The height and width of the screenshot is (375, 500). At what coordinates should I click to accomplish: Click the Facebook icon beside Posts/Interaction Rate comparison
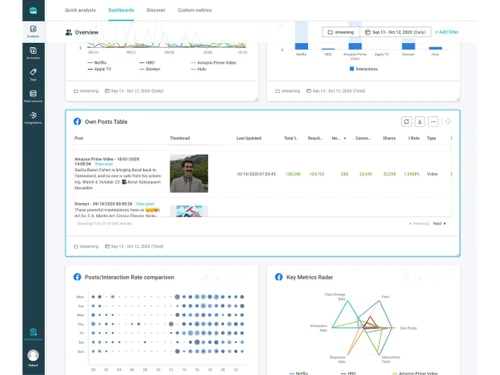point(77,277)
